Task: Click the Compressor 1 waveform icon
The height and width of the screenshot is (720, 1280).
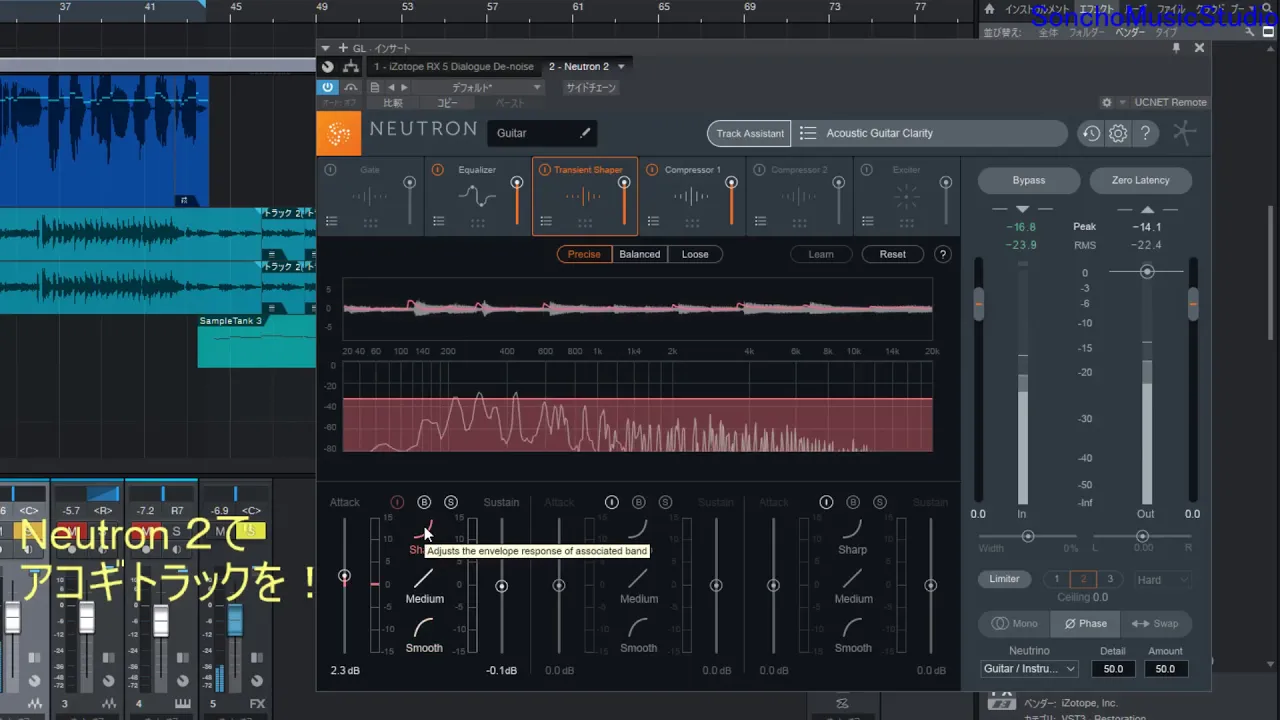Action: tap(691, 196)
